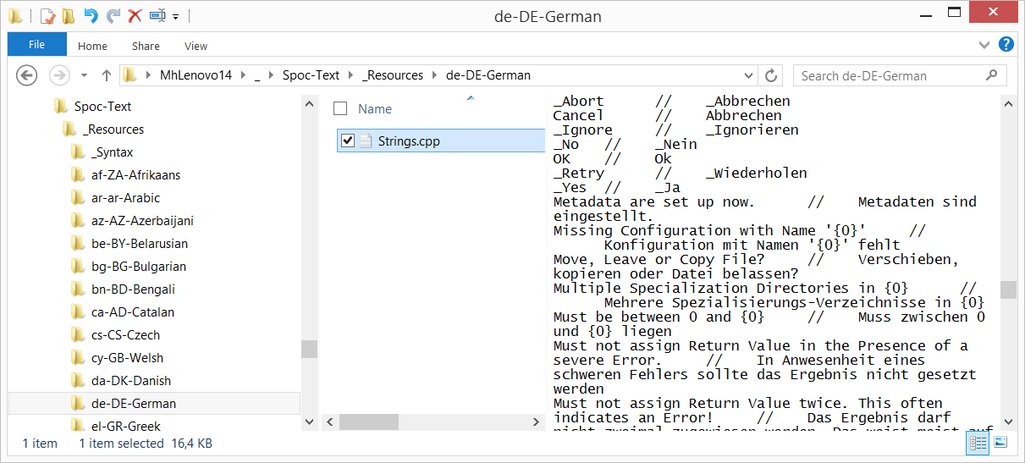This screenshot has width=1025, height=463.
Task: Open Customize Quick Access Toolbar dropdown
Action: [x=176, y=17]
